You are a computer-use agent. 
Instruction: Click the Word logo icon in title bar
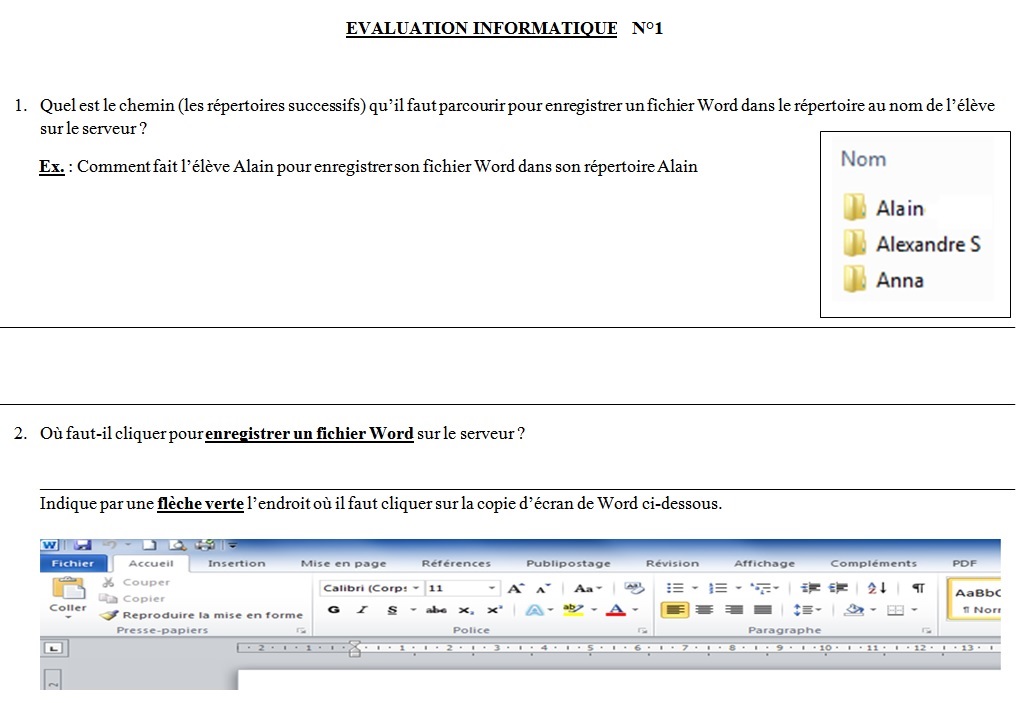(x=49, y=545)
